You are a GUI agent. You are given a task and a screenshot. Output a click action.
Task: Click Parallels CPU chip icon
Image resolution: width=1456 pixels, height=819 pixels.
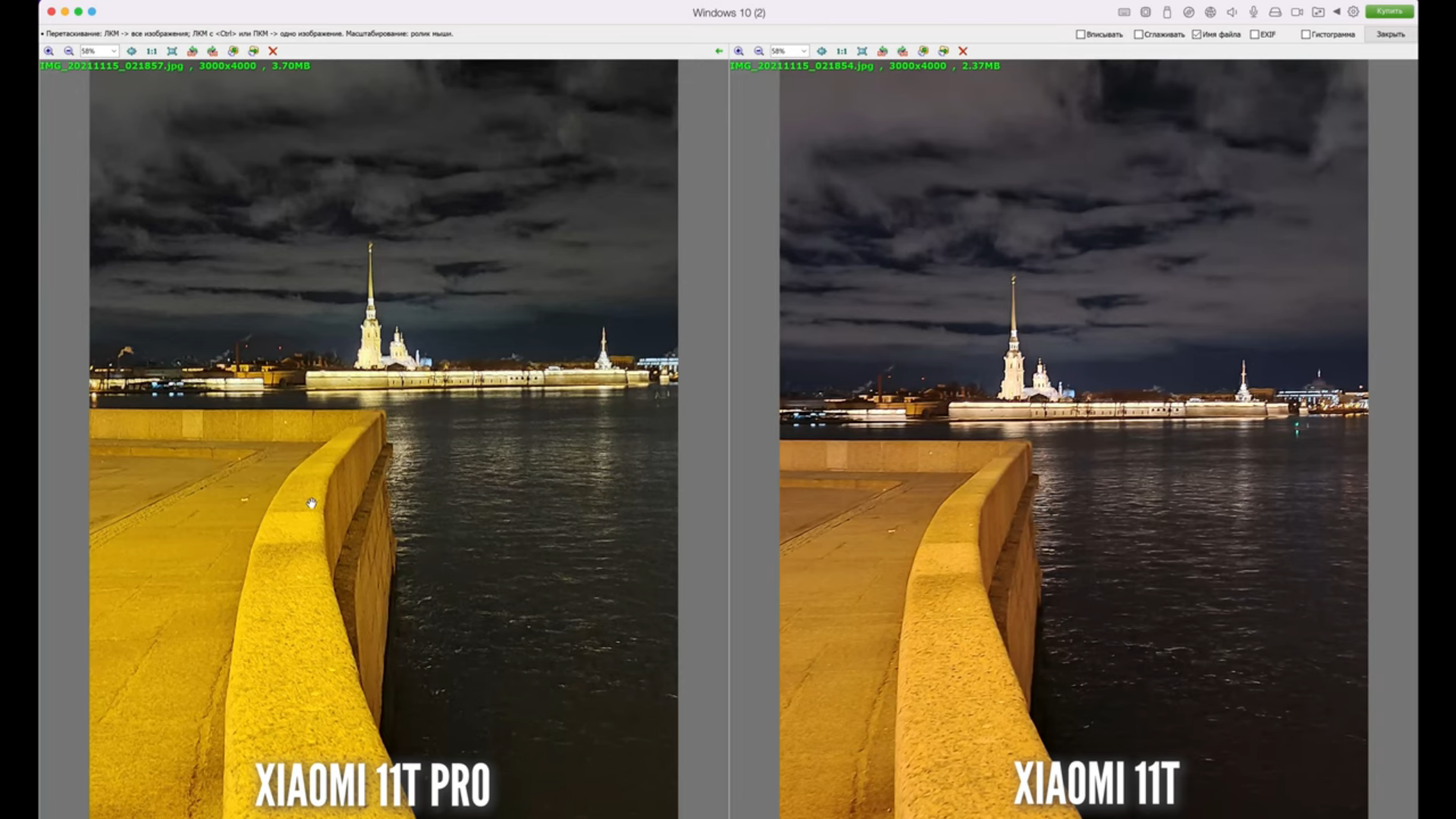[1146, 12]
